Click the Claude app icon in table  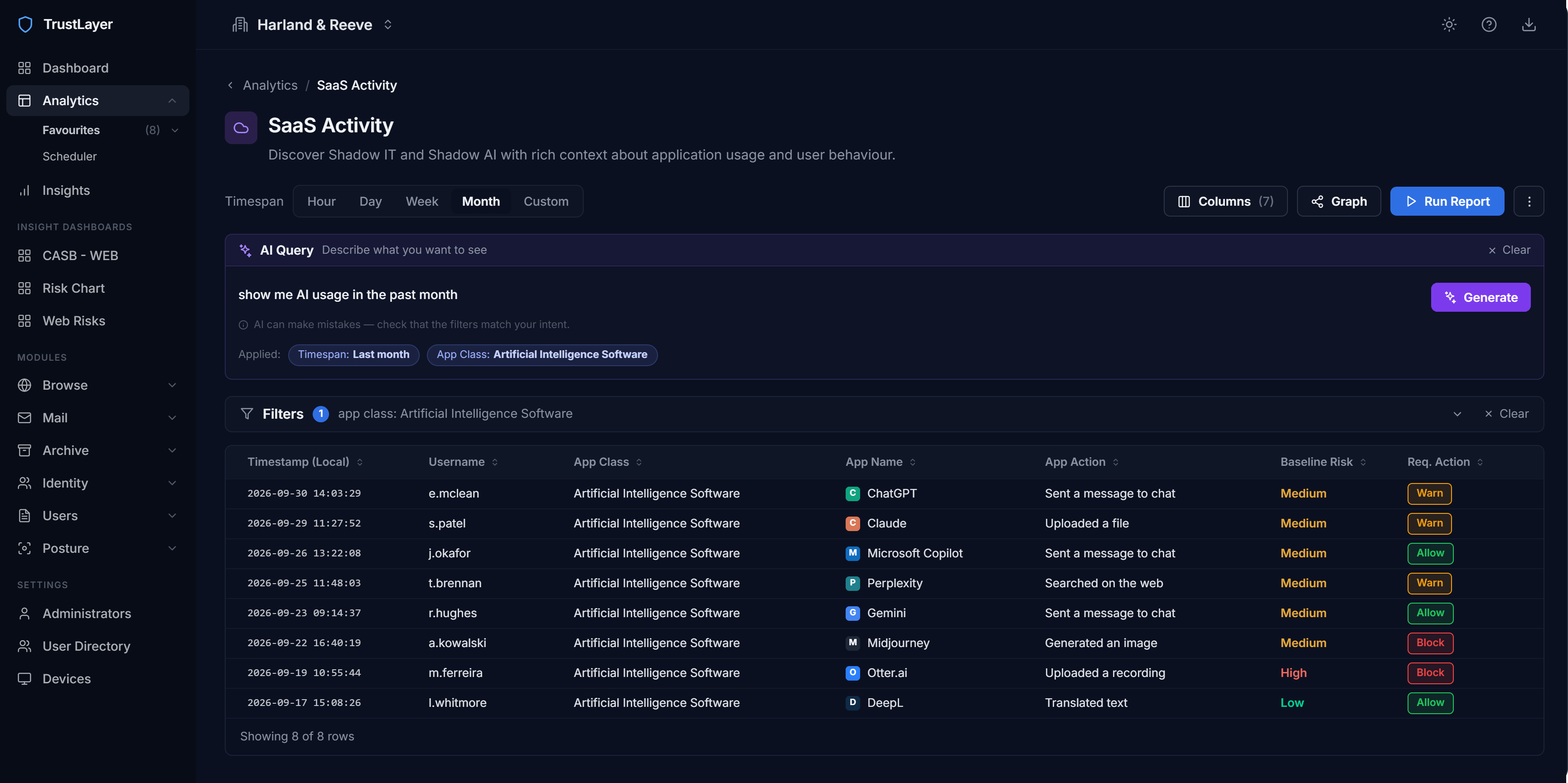pyautogui.click(x=852, y=523)
